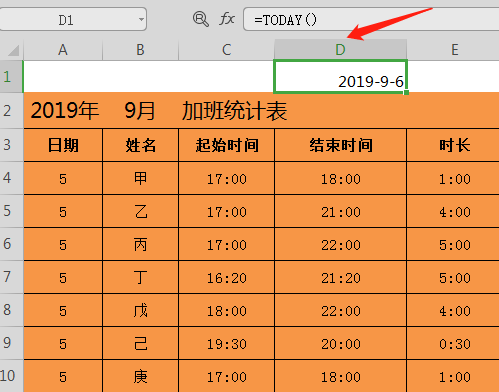Click end time 20:00 in 己 row
The width and height of the screenshot is (499, 392).
340,343
